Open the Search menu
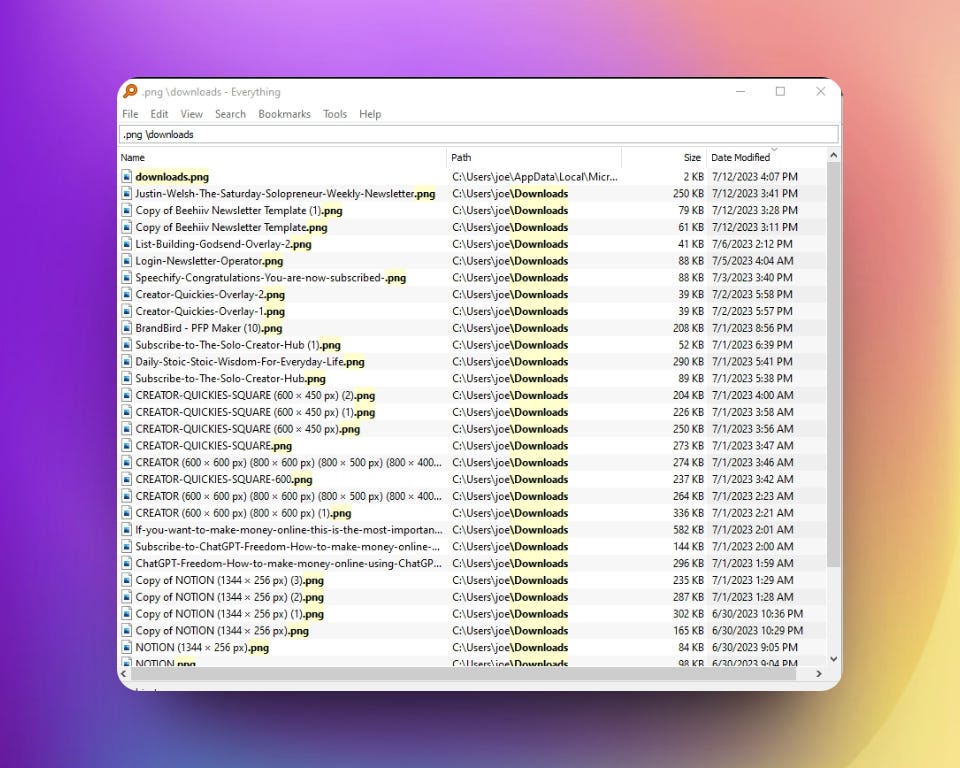 click(230, 114)
